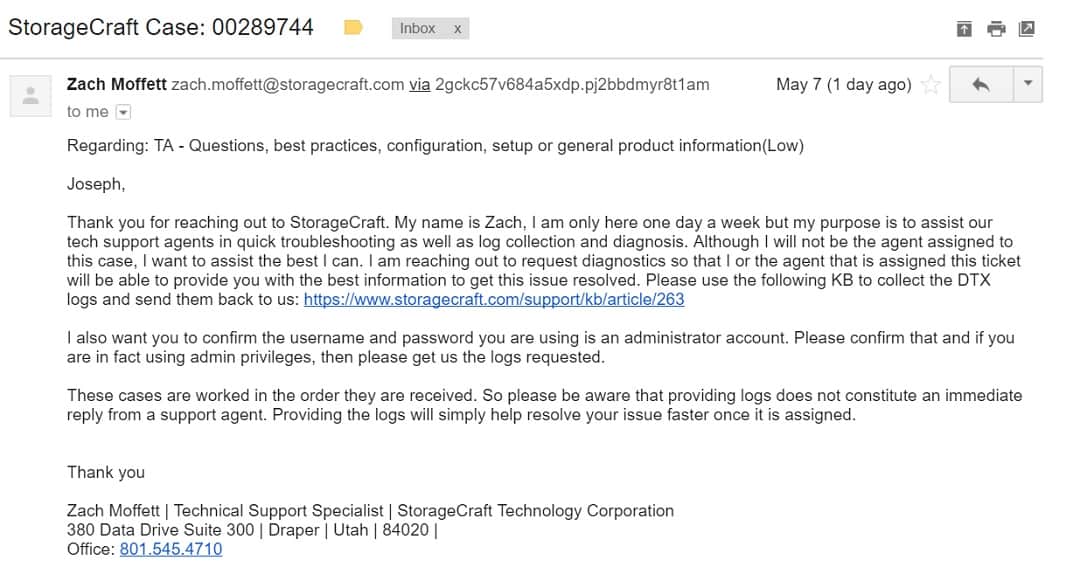The height and width of the screenshot is (574, 1080).
Task: Click the 'via' link in sender line
Action: tap(419, 85)
